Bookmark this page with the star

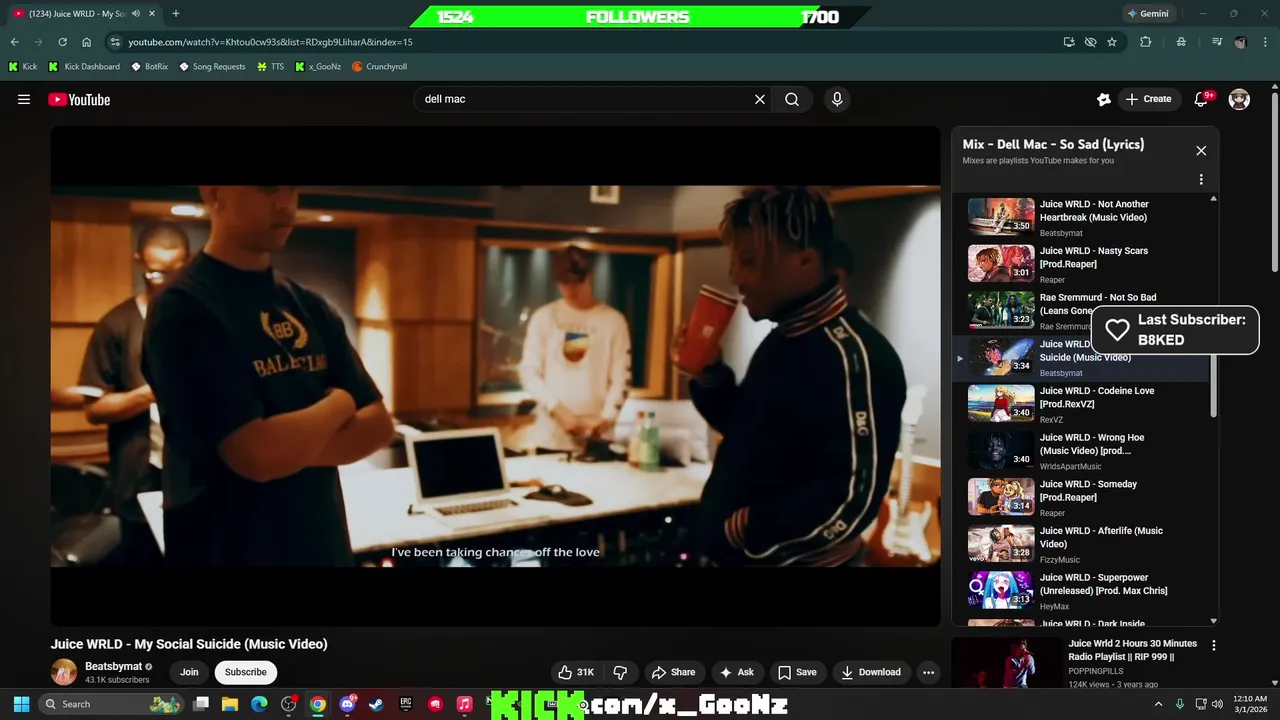coord(1112,42)
